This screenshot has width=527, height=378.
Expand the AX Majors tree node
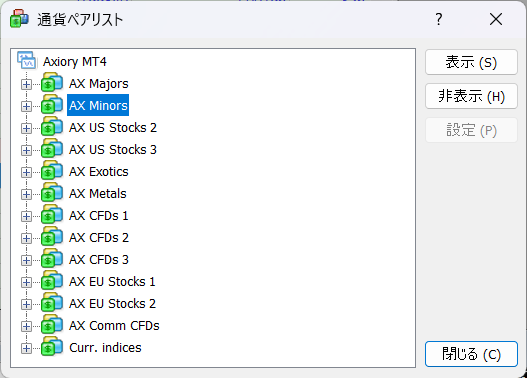(x=26, y=84)
